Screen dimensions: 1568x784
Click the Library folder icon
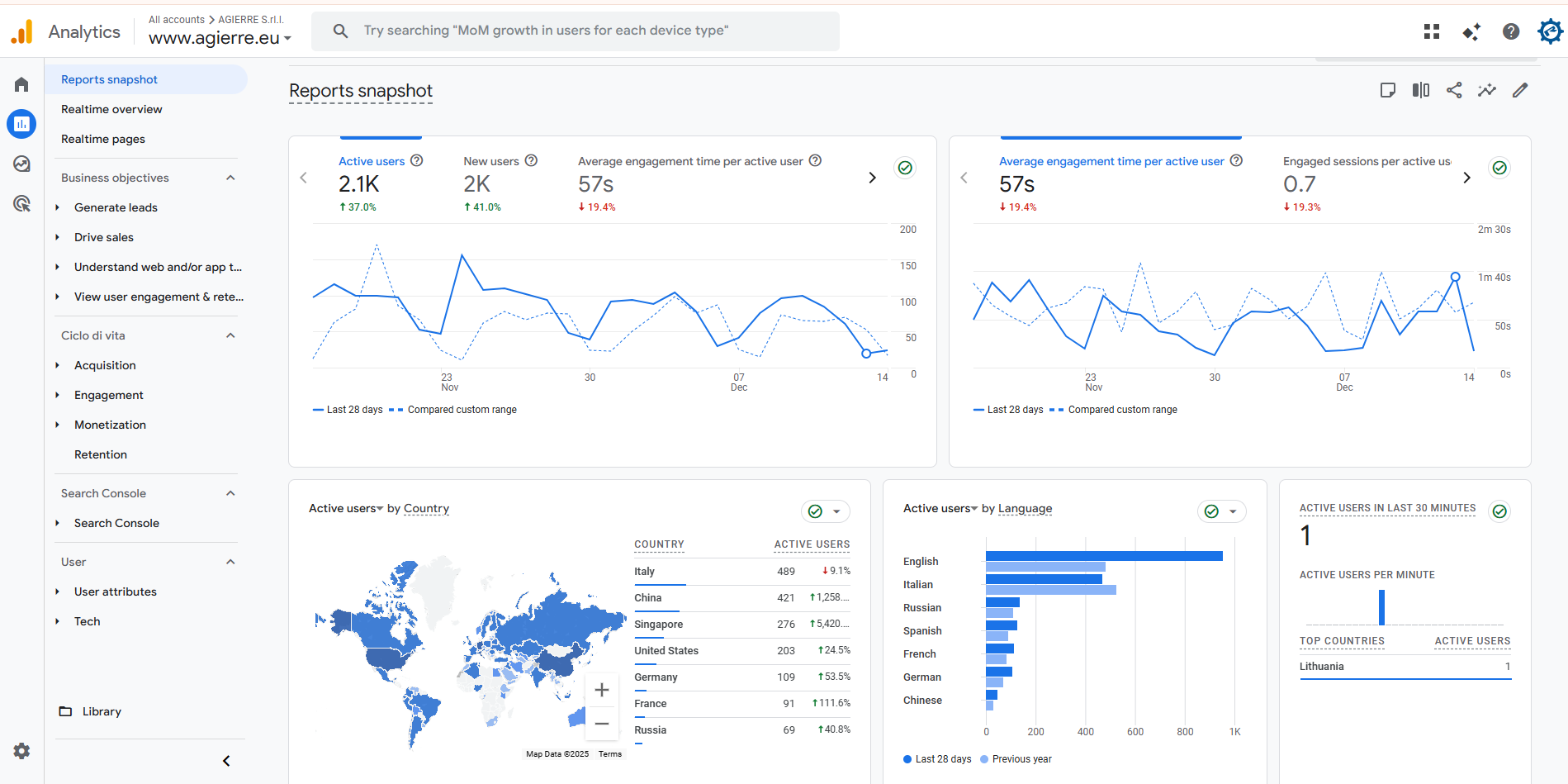(x=65, y=711)
